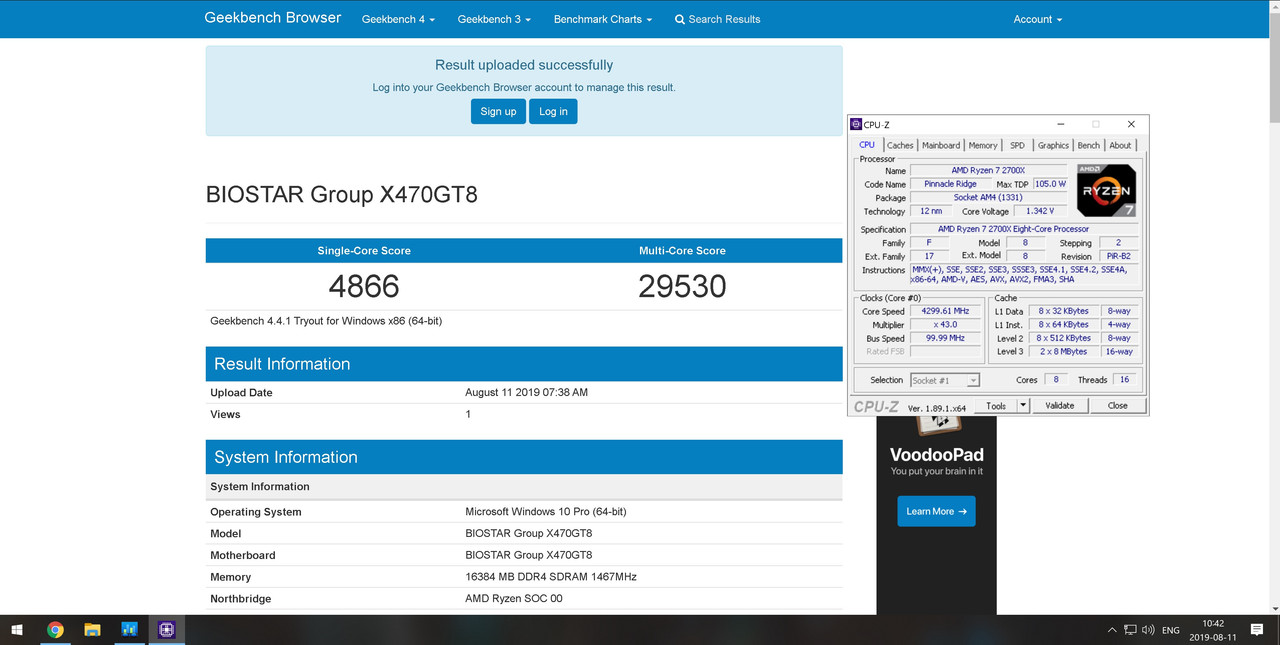Click the Core Speed value 4299.61 MHz
1280x645 pixels.
945,311
